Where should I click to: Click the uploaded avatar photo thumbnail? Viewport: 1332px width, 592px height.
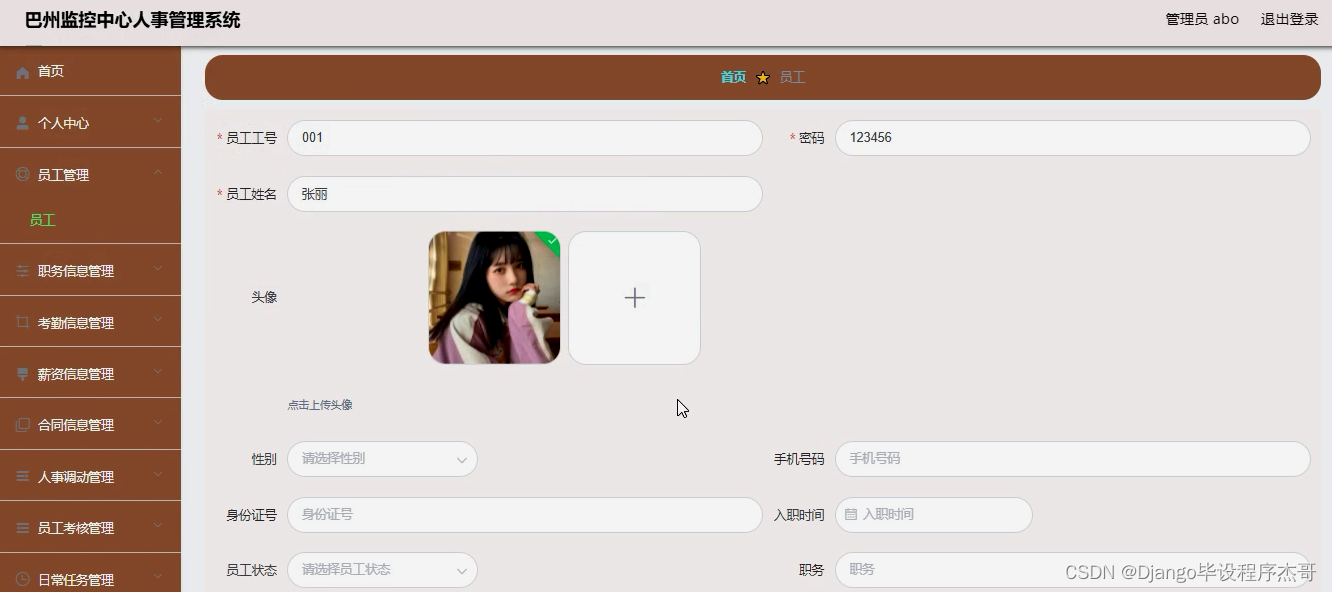click(x=494, y=298)
